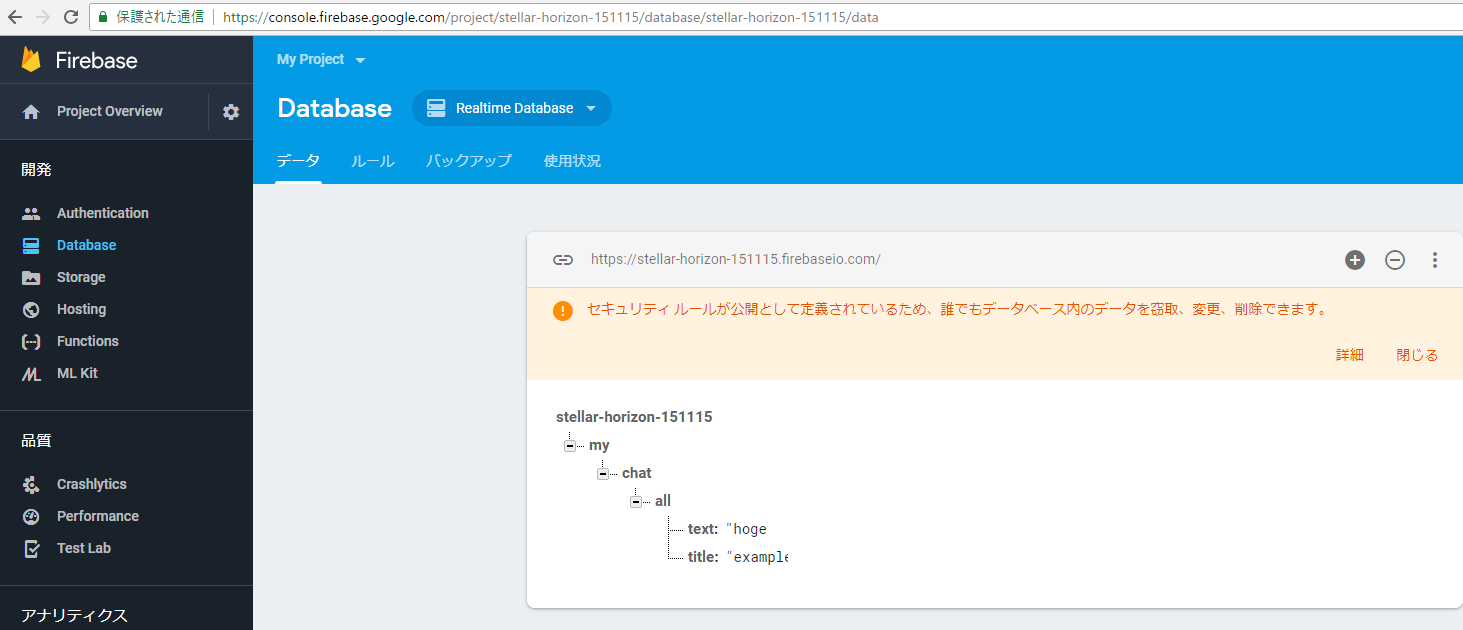Open Project Overview home icon
This screenshot has width=1463, height=630.
[x=31, y=112]
